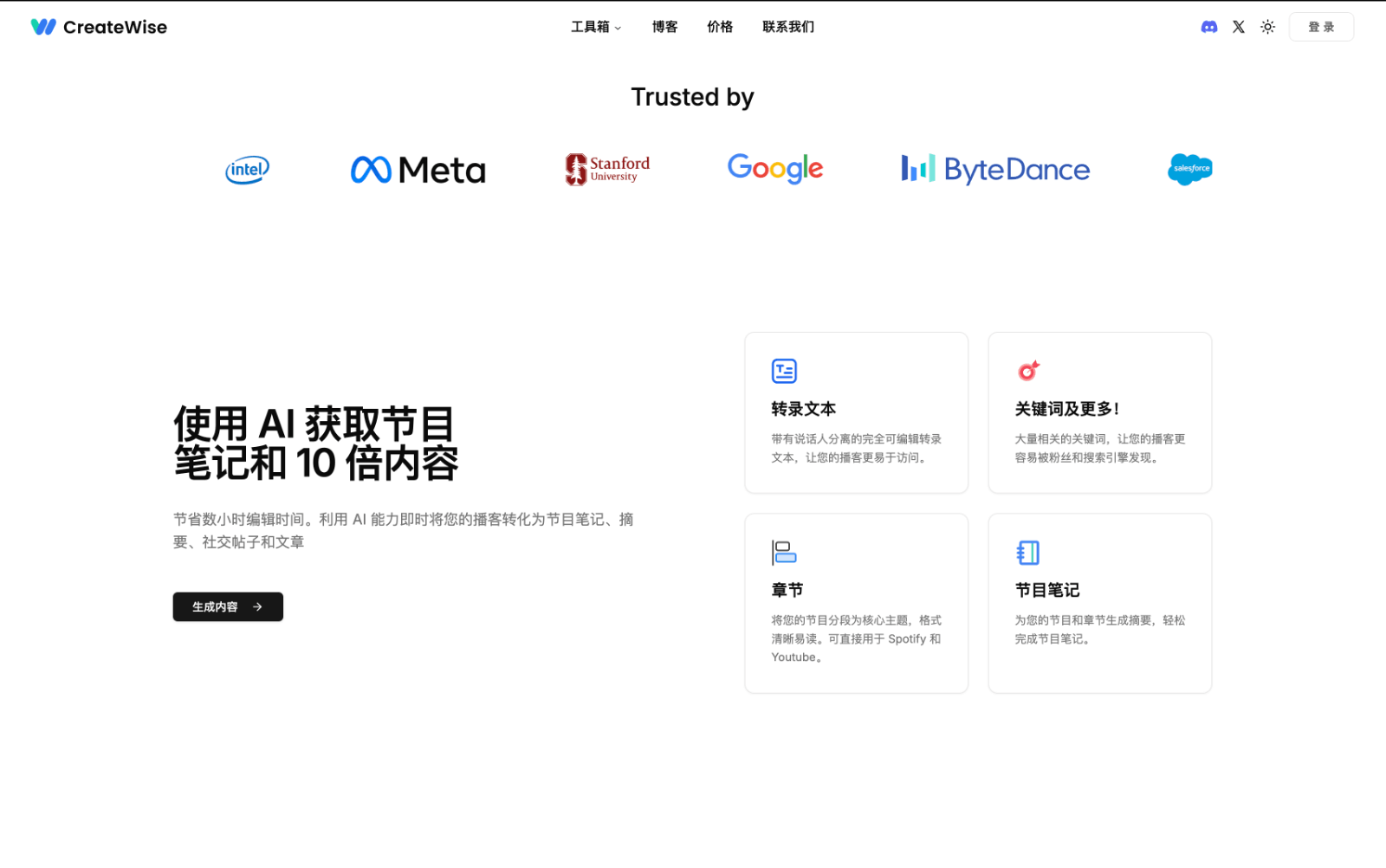The height and width of the screenshot is (868, 1386).
Task: Click the description mentioning Spotify 和 Youtube
Action: click(x=857, y=638)
